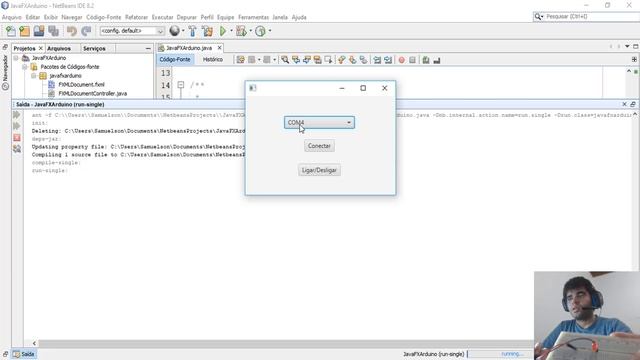Viewport: 640px width, 360px height.
Task: Close the JavaFXArduino.java editor tab
Action: coord(220,48)
